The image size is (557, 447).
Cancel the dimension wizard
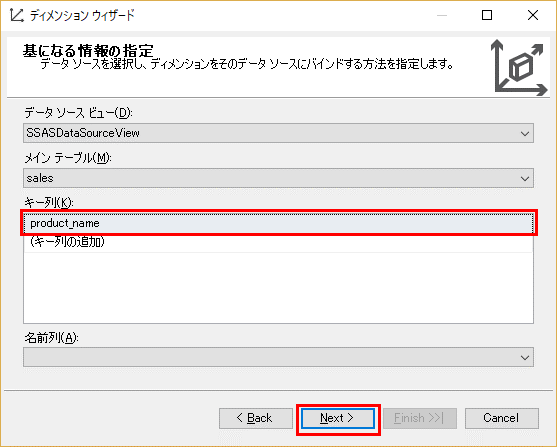tap(502, 418)
